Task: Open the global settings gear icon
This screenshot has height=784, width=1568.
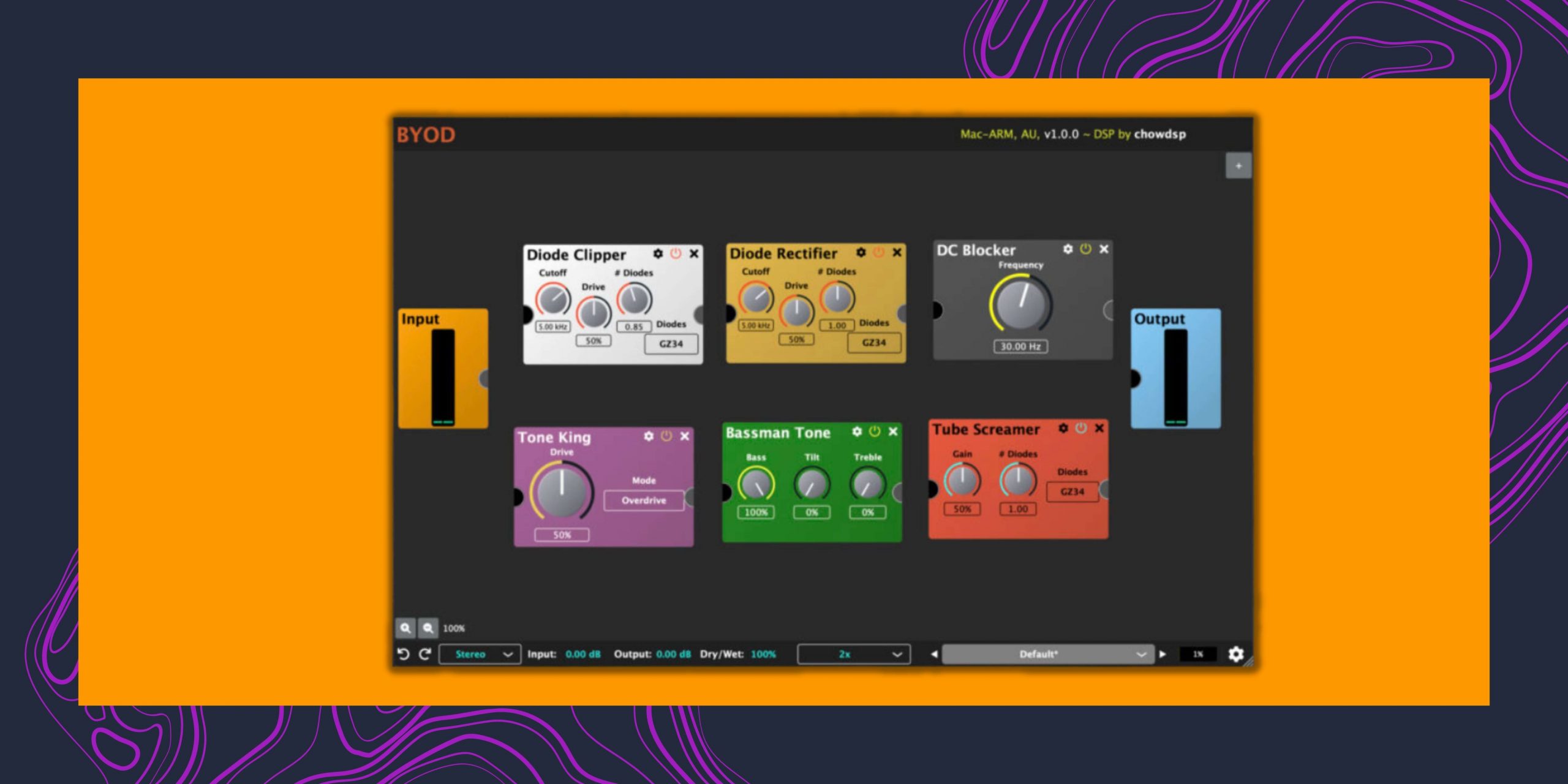Action: (x=1238, y=655)
